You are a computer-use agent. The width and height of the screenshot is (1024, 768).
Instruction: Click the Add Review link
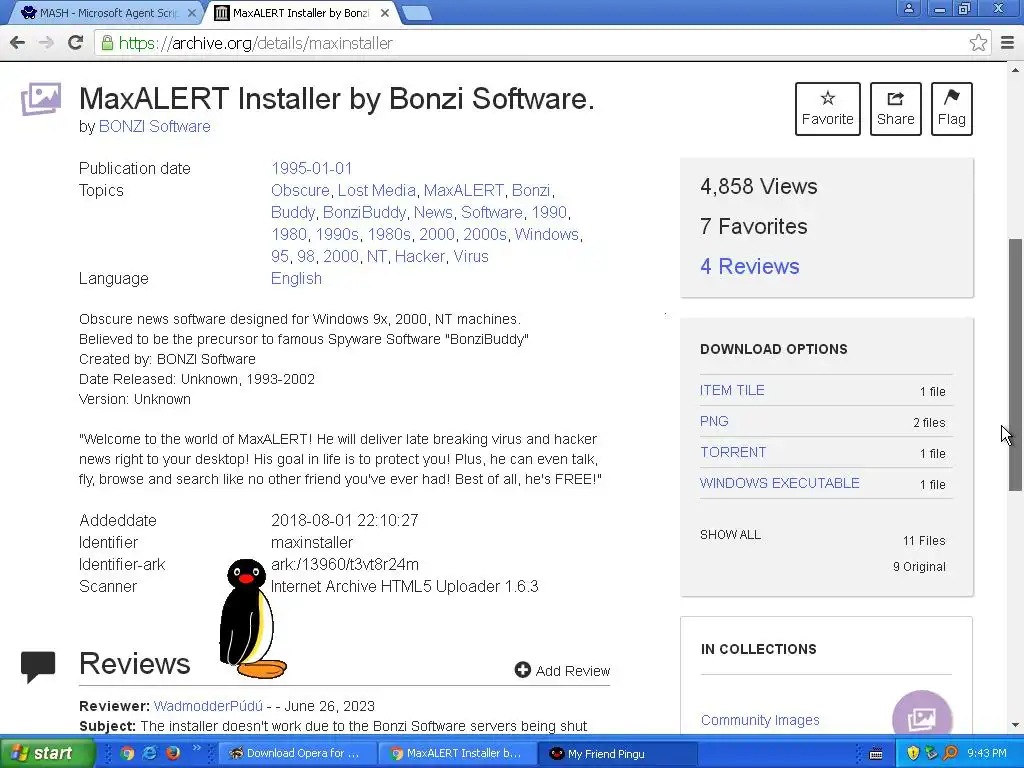(x=562, y=671)
